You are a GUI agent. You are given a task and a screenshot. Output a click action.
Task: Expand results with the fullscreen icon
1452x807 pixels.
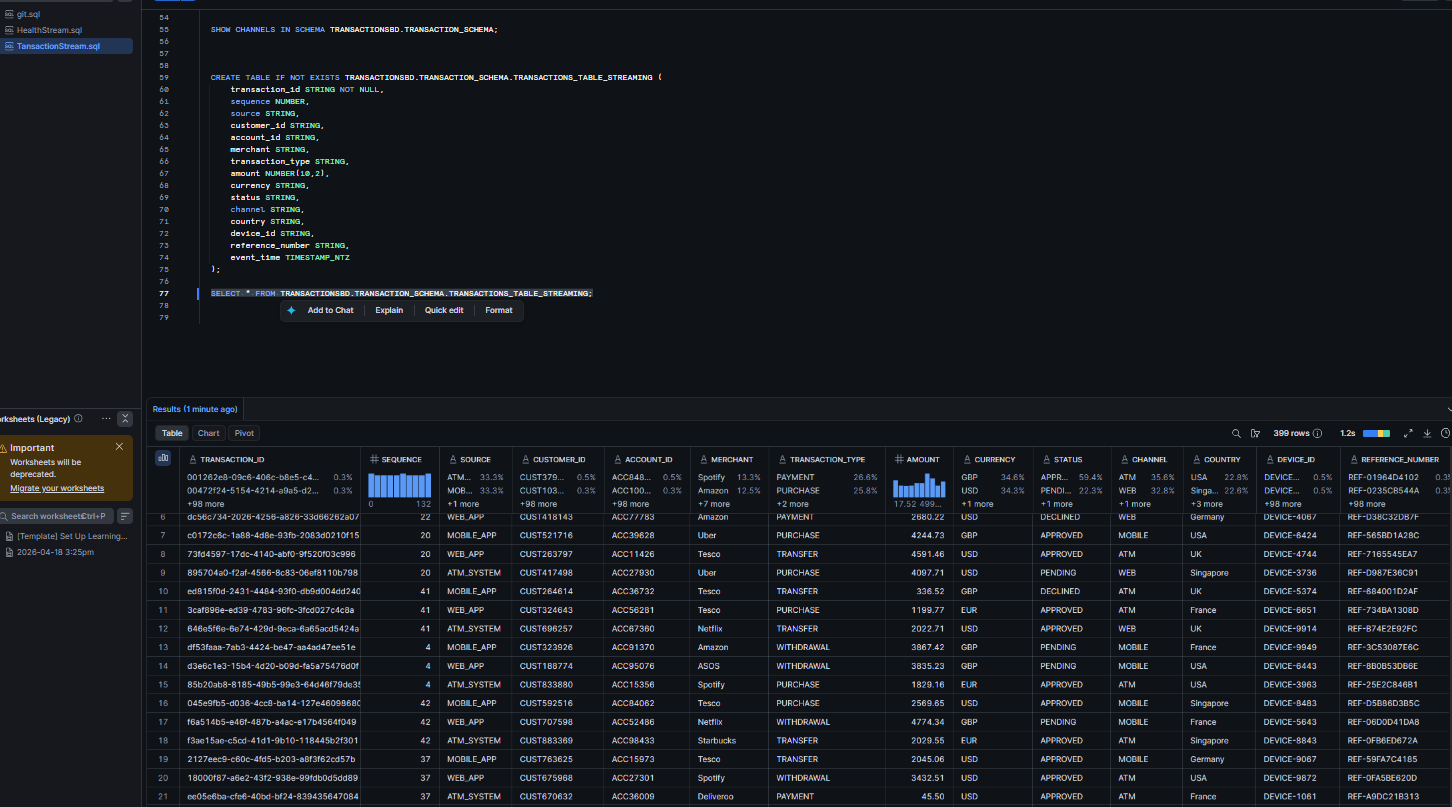1408,433
